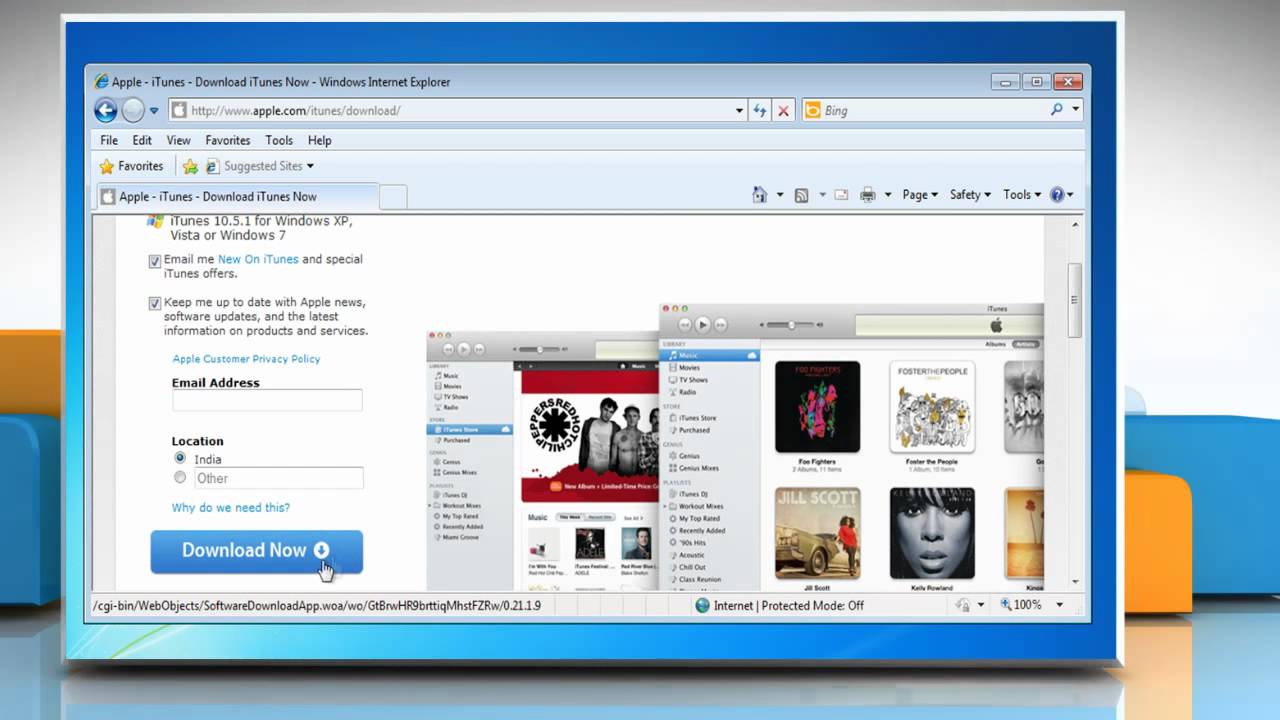Click the security lock icon in status bar
Image resolution: width=1280 pixels, height=720 pixels.
[964, 605]
